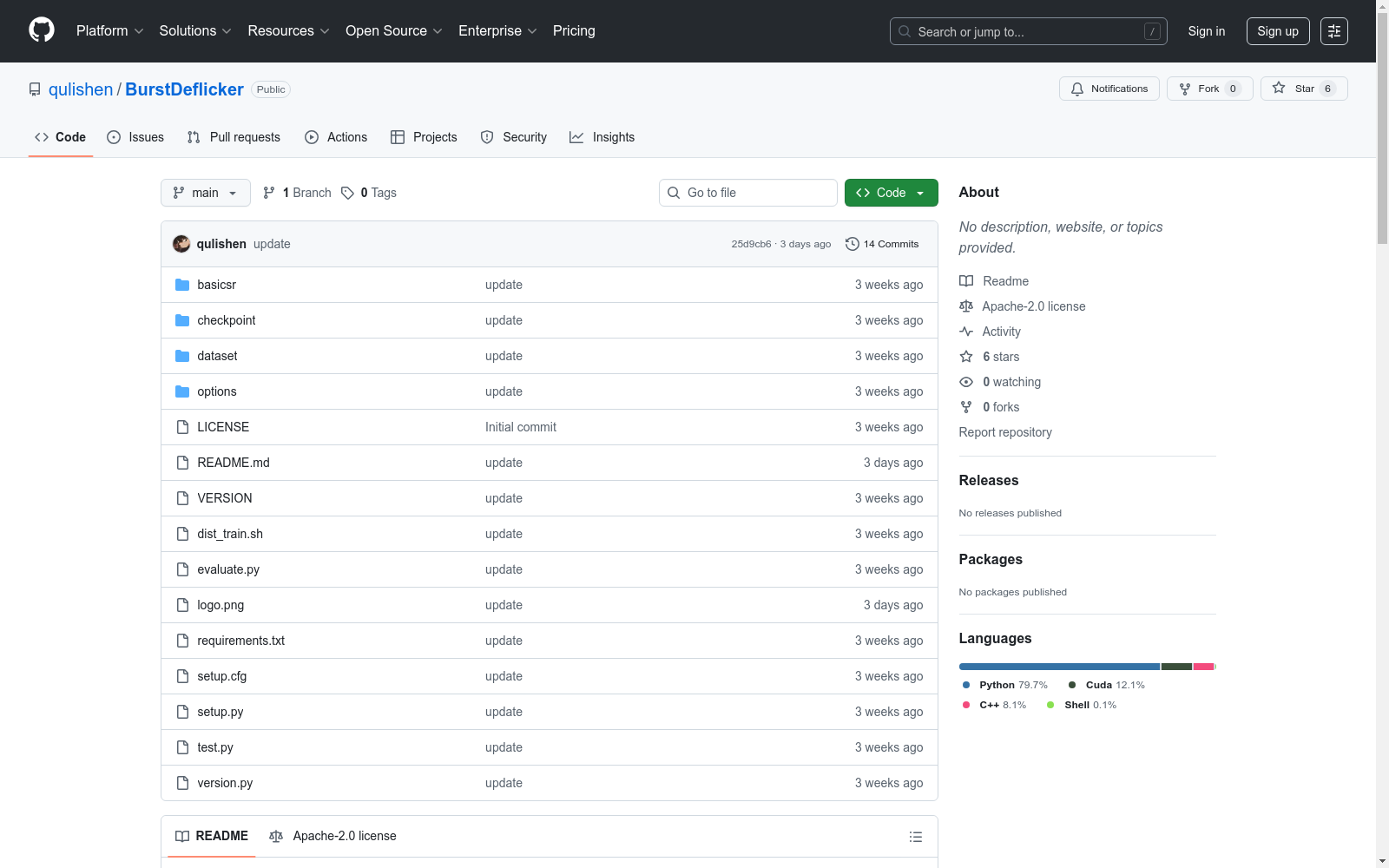The width and height of the screenshot is (1389, 868).
Task: Open the BurstDeflicker repository name link
Action: pyautogui.click(x=185, y=89)
